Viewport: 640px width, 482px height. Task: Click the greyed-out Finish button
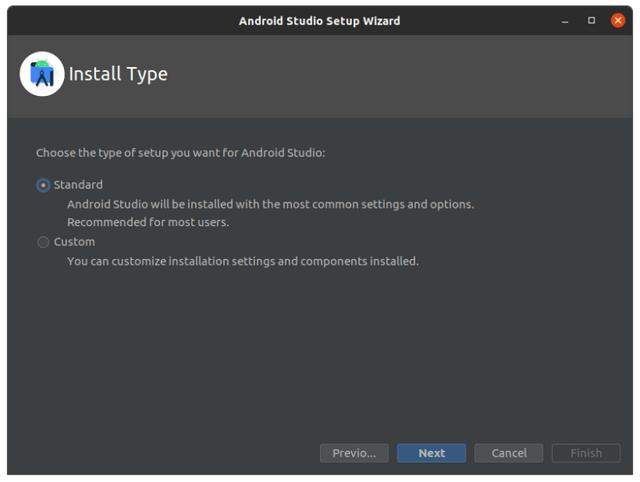[586, 453]
